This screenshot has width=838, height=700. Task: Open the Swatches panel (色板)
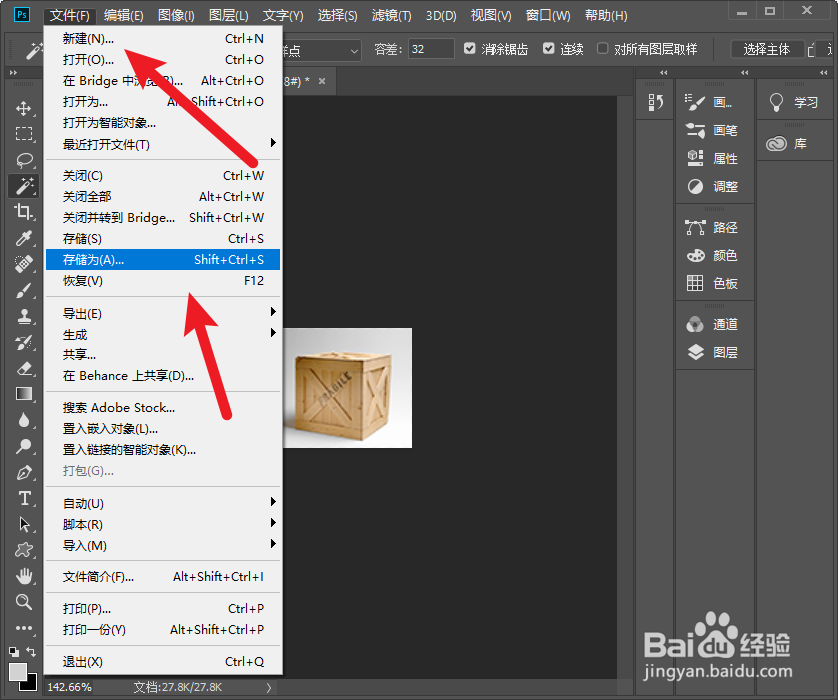click(713, 283)
